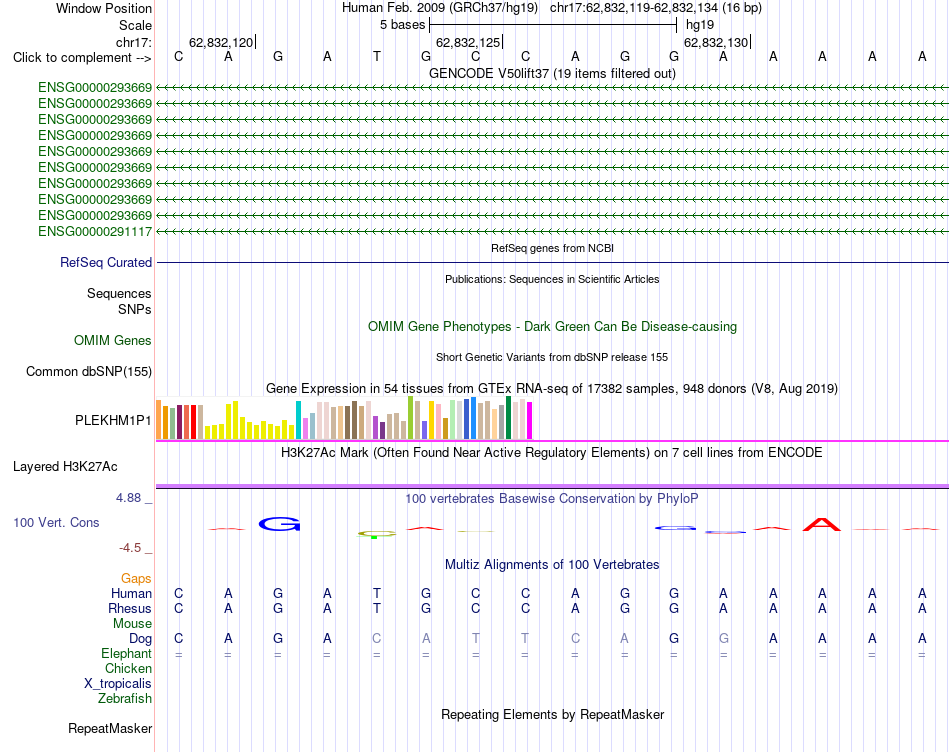This screenshot has height=752, width=950.
Task: Click the Gaps row label
Action: click(x=136, y=579)
